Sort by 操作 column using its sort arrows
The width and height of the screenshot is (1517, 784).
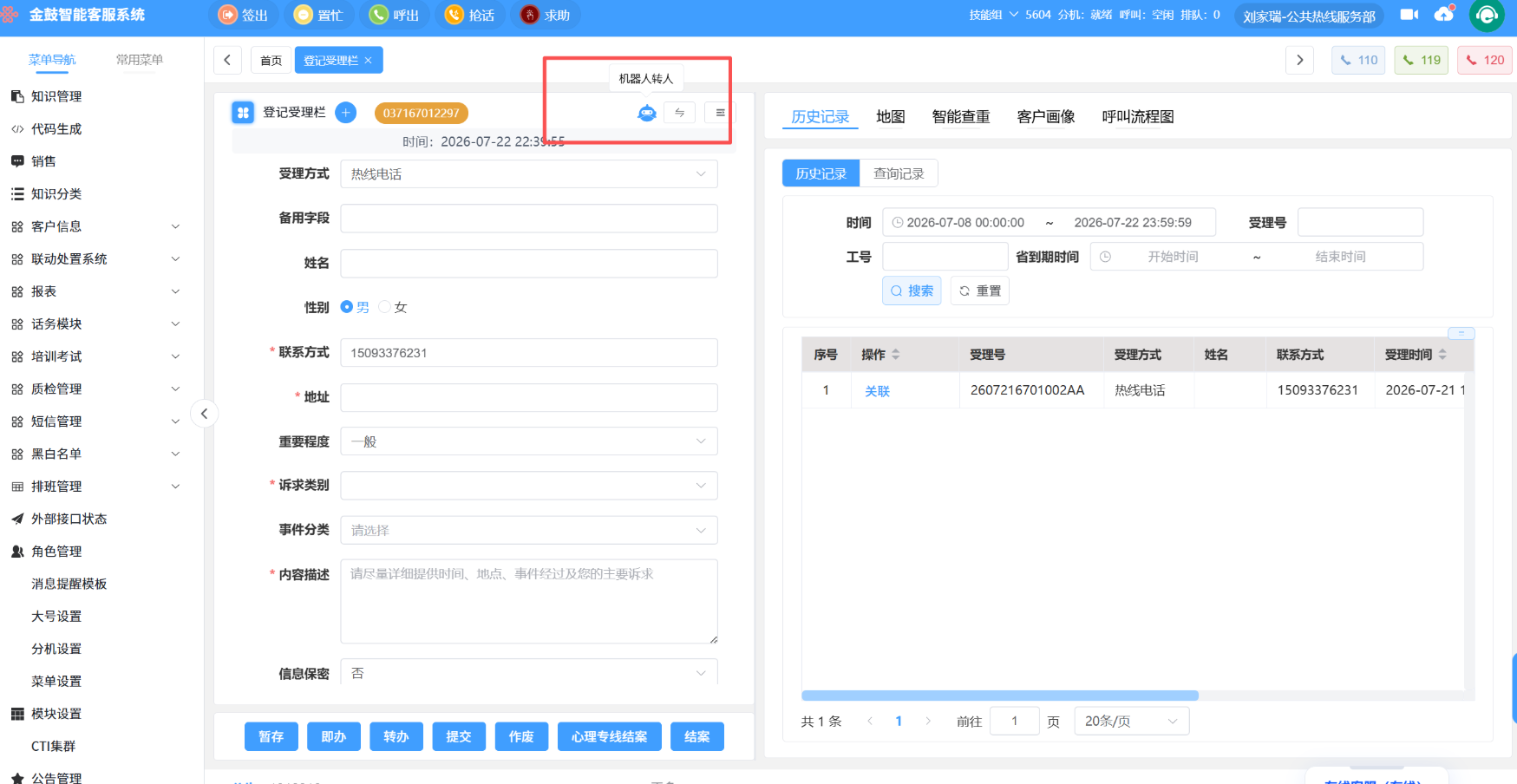point(896,355)
